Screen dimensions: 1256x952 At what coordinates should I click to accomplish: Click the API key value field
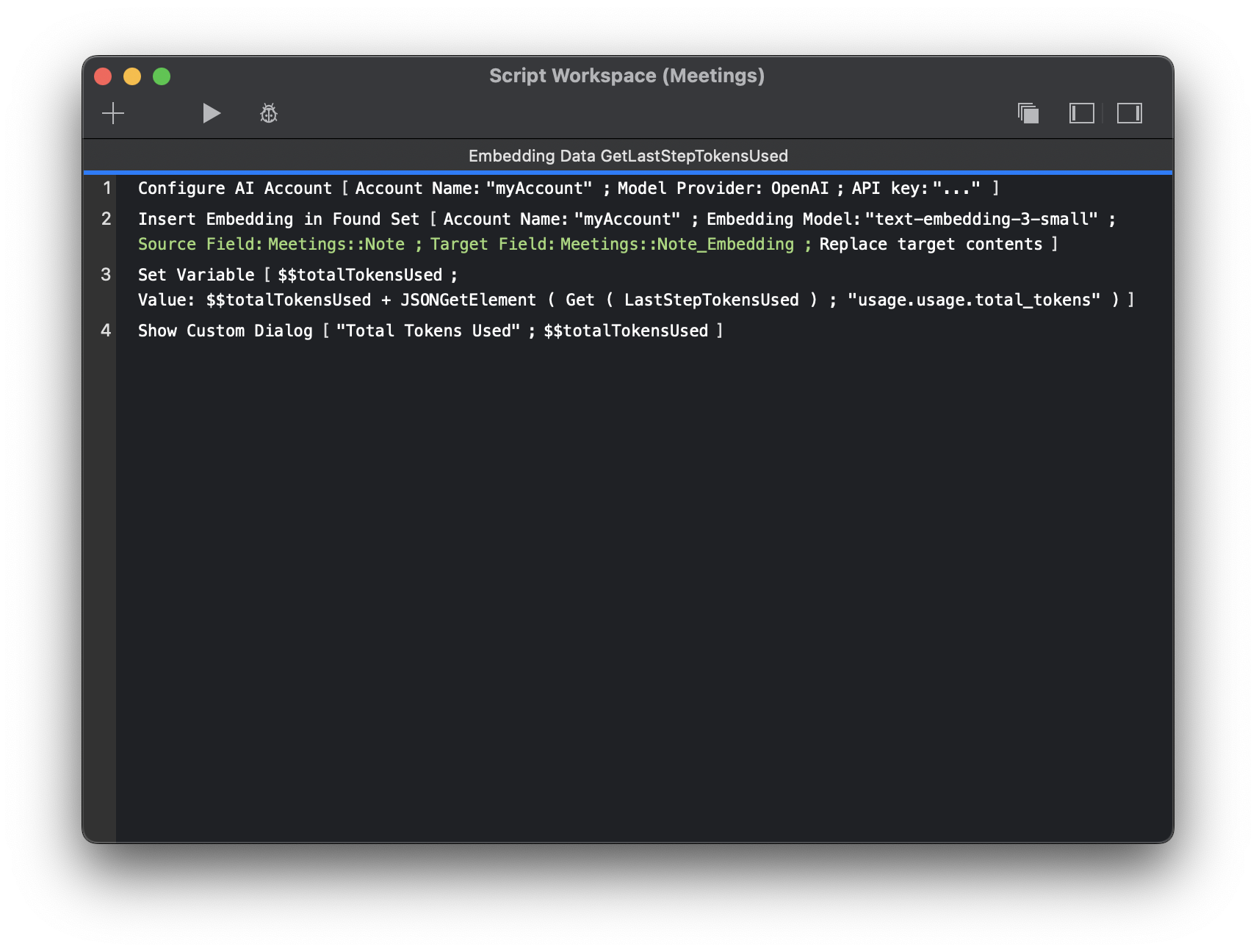[956, 188]
